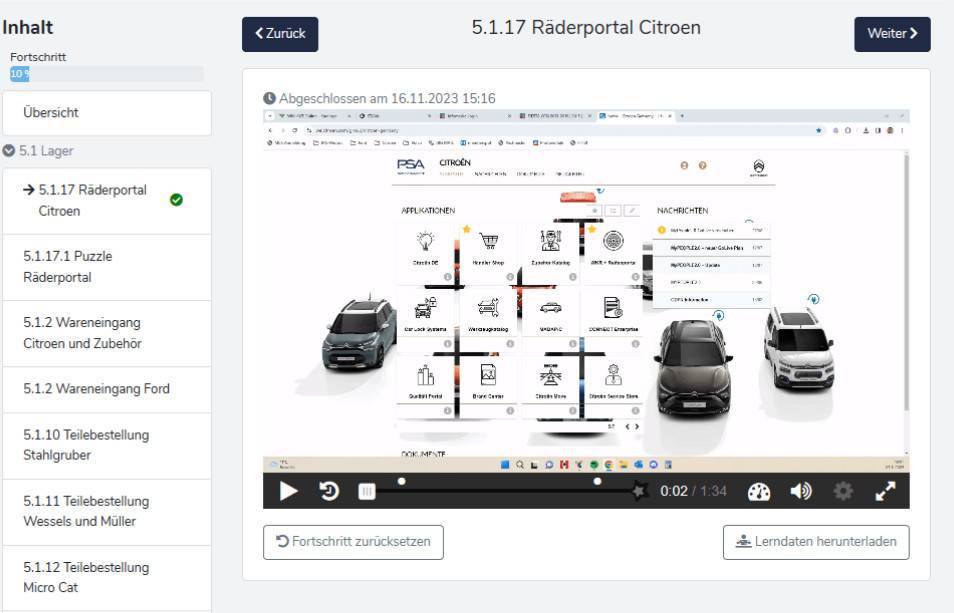Image resolution: width=954 pixels, height=613 pixels.
Task: Mute the video volume speaker
Action: (x=801, y=491)
